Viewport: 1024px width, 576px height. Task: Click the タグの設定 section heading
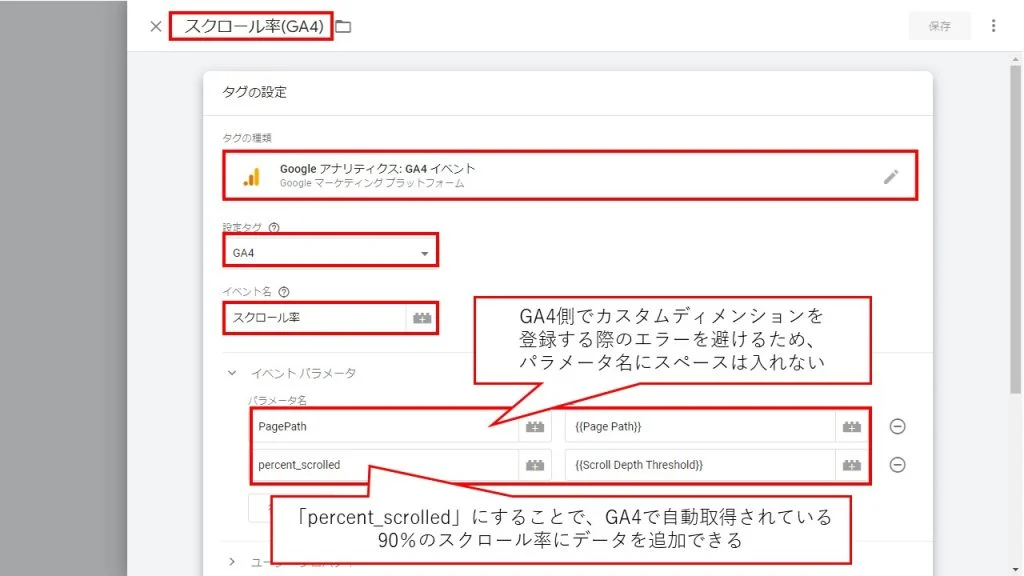coord(254,92)
